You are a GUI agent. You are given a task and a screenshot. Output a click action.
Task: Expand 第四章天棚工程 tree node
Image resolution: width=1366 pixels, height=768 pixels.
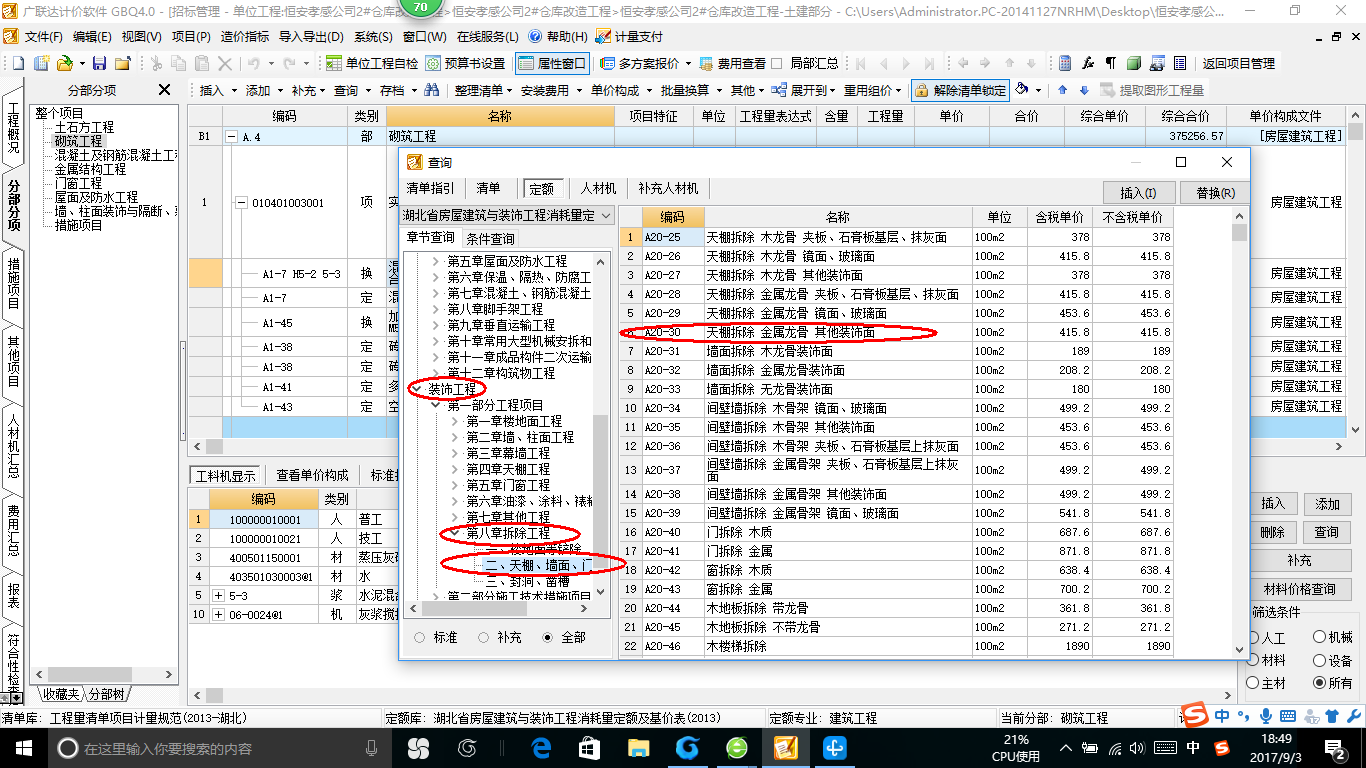[454, 469]
